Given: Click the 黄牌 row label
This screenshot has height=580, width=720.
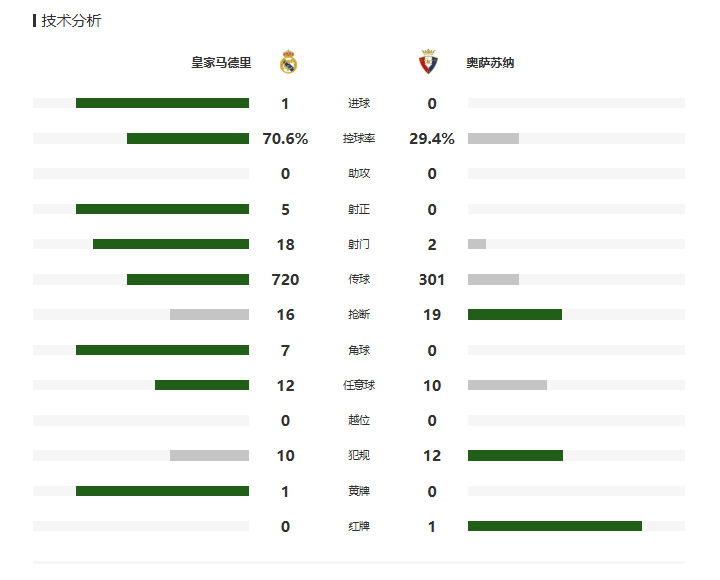Looking at the screenshot, I should point(359,491).
